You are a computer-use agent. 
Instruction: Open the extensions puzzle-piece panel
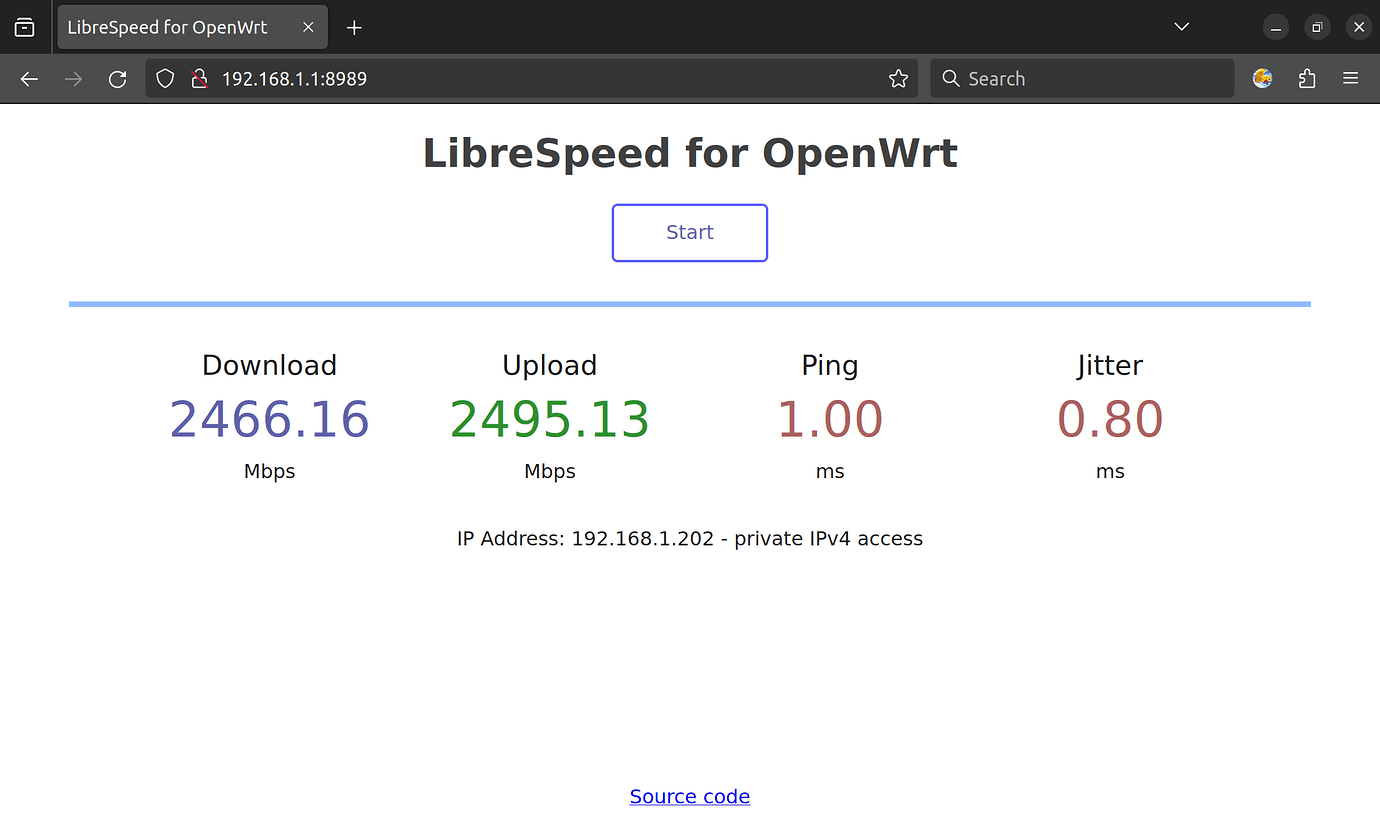[1307, 78]
